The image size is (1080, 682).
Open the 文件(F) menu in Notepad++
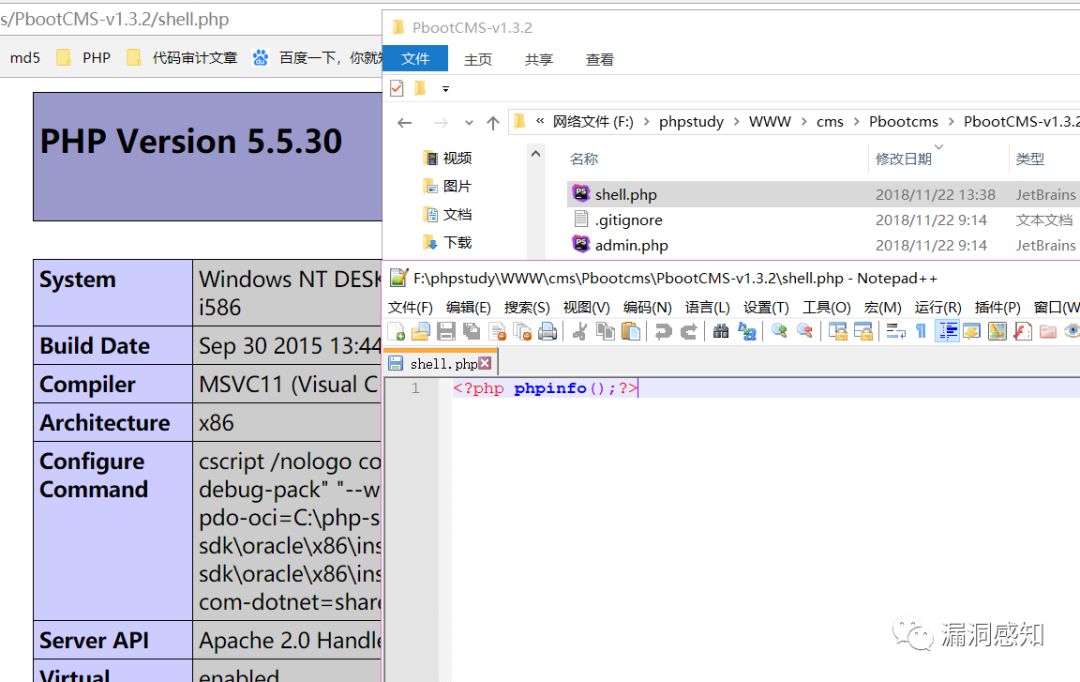[x=410, y=307]
